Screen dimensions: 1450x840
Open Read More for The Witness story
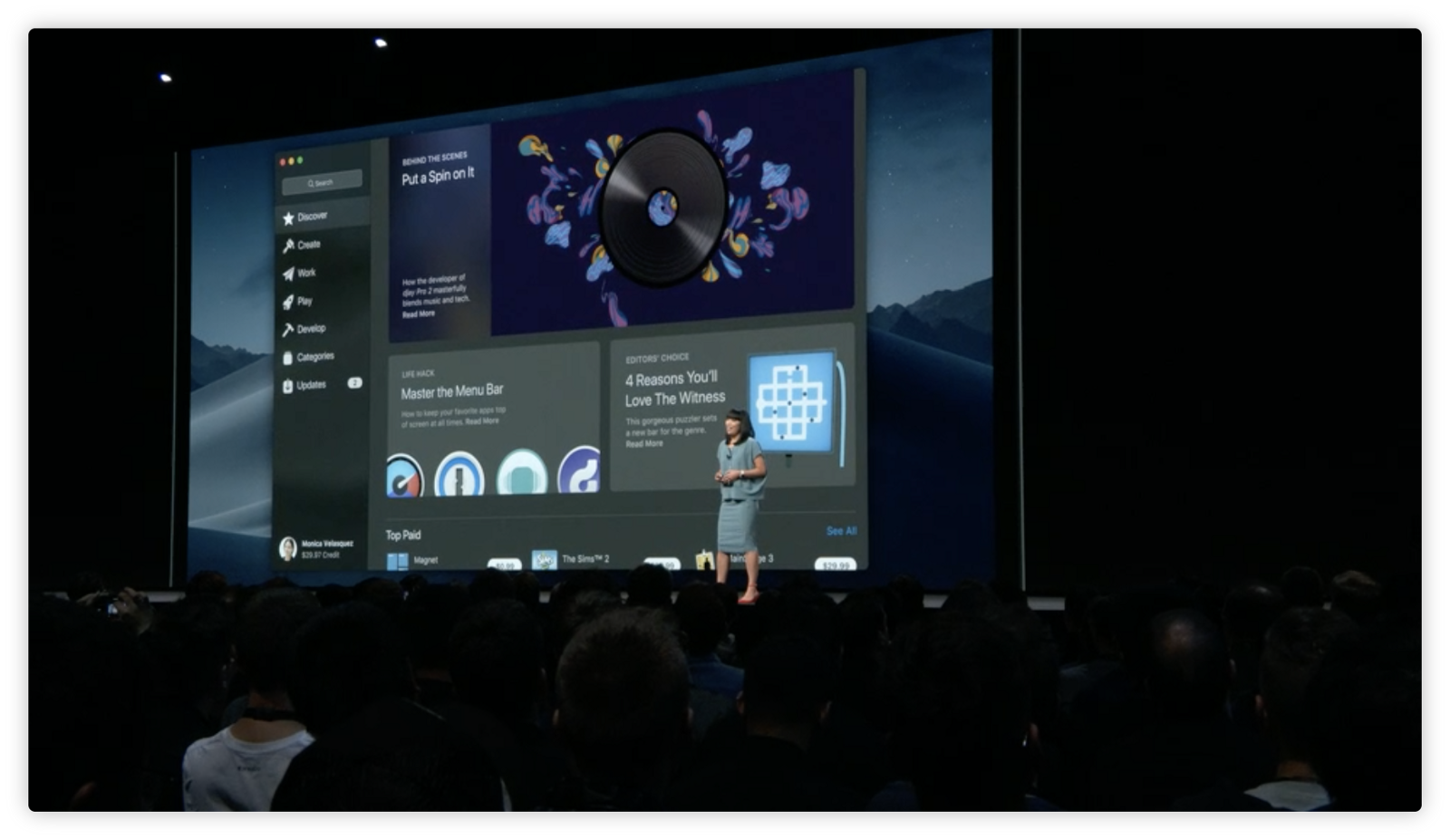tap(643, 444)
